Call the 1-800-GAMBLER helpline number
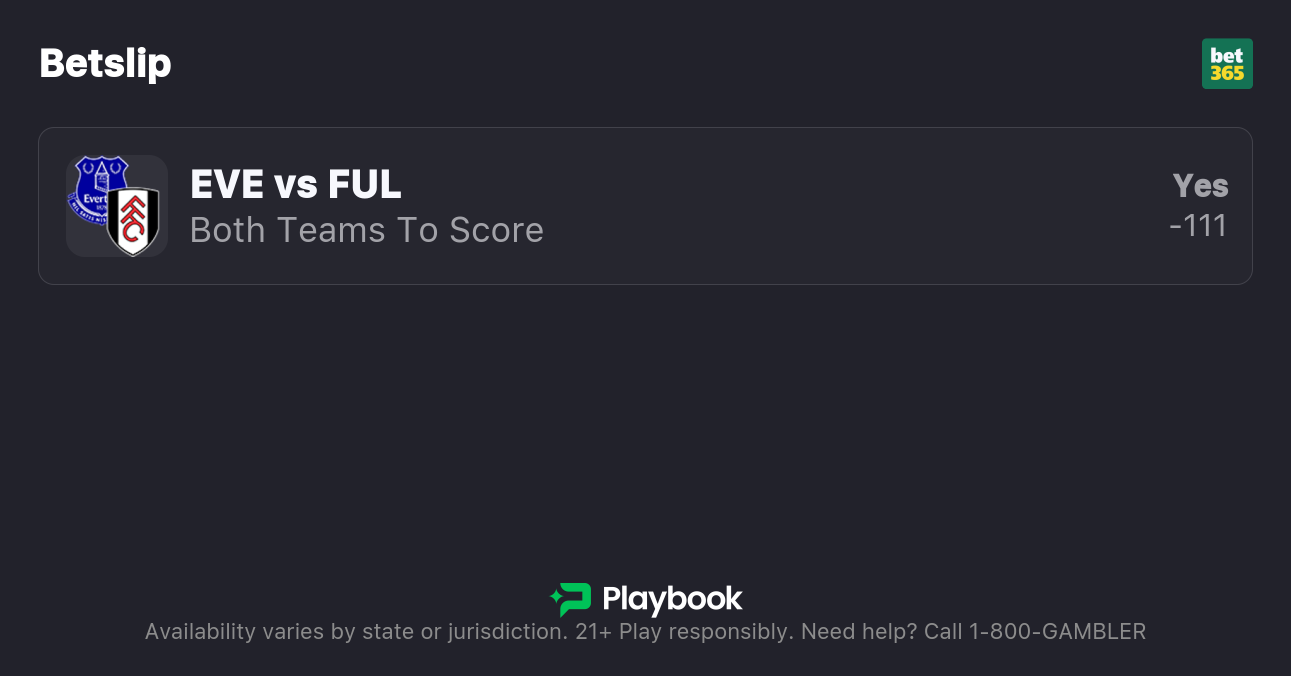The image size is (1291, 676). [x=1057, y=632]
